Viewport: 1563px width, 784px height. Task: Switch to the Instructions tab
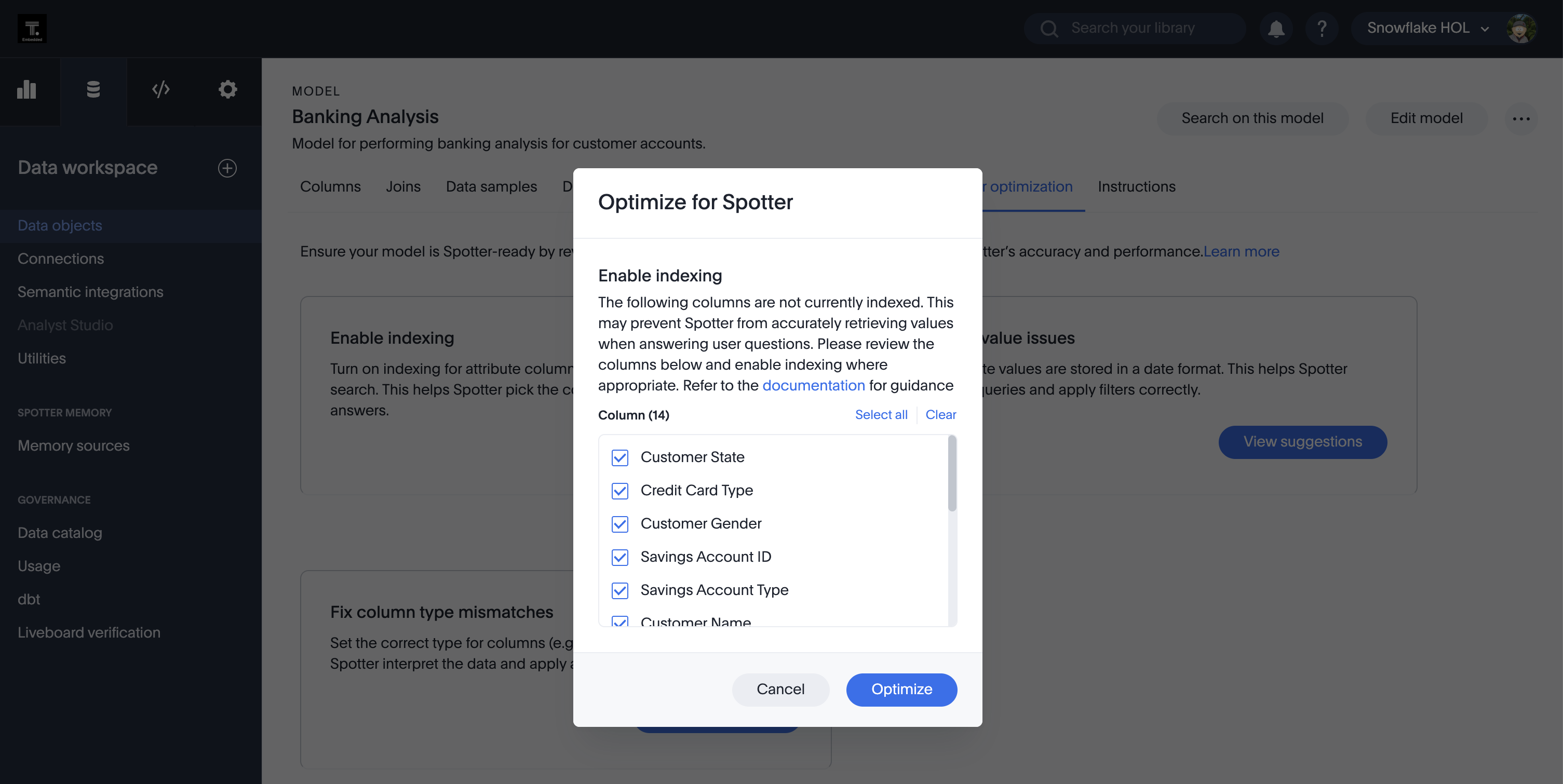1136,187
